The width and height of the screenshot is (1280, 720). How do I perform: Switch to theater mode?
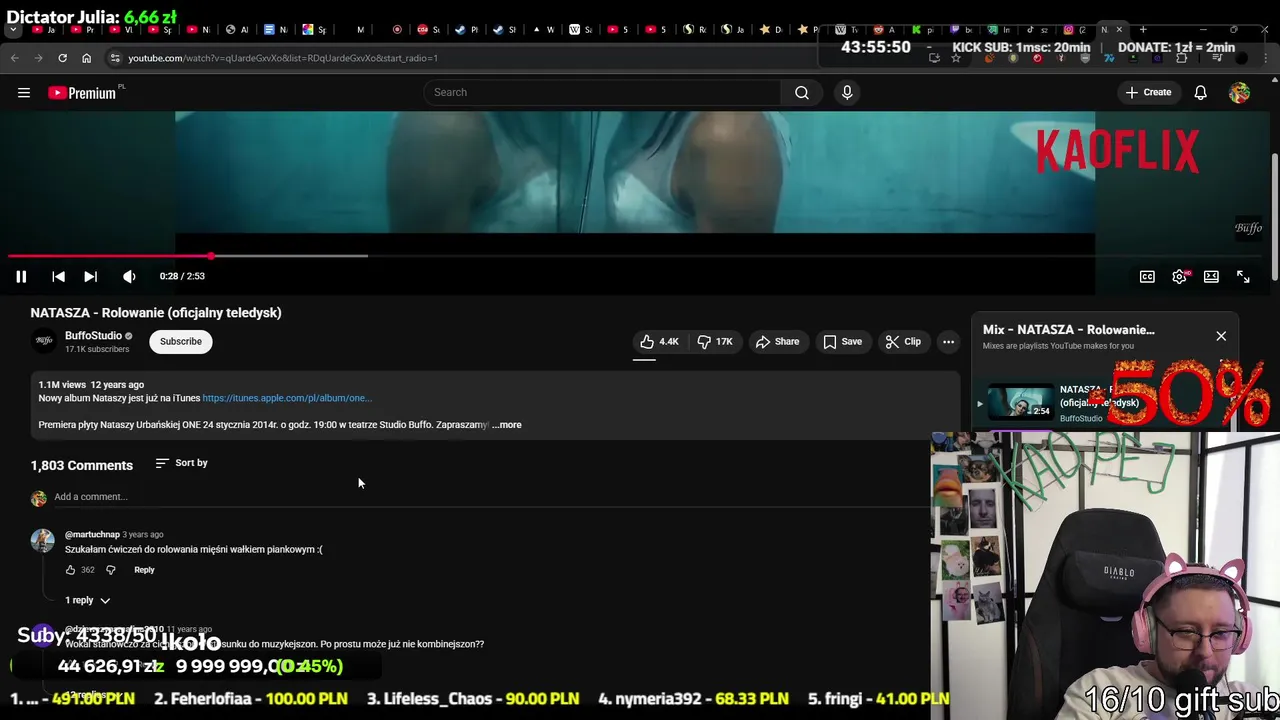(1211, 277)
